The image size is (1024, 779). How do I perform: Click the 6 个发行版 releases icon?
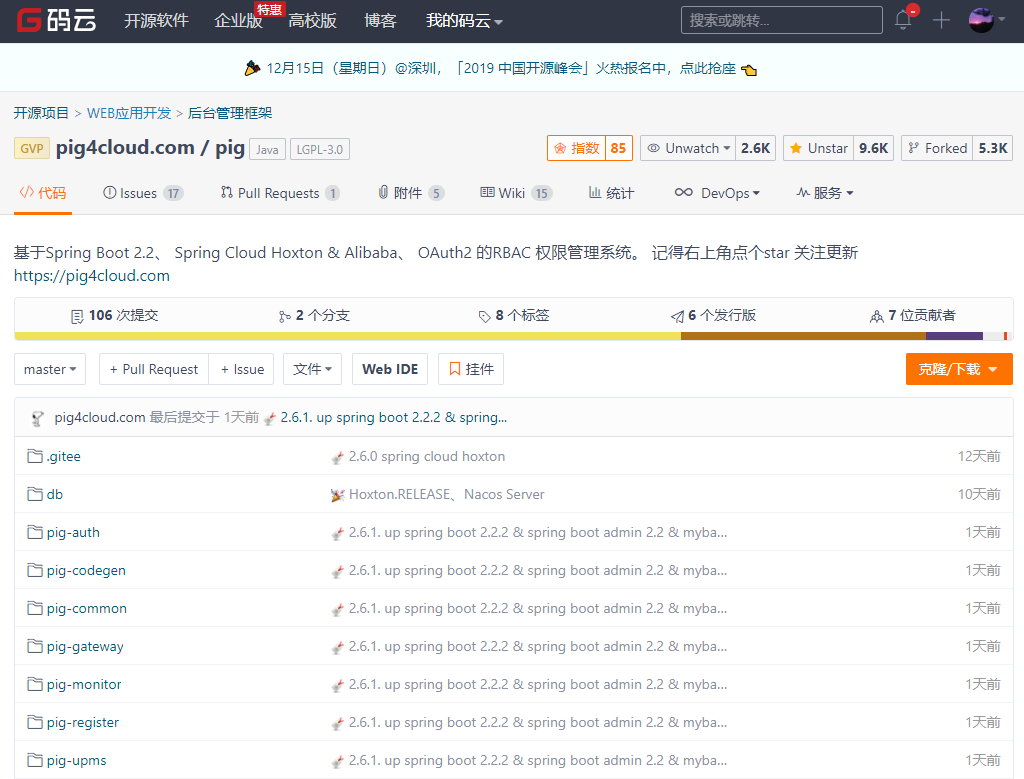click(x=677, y=317)
